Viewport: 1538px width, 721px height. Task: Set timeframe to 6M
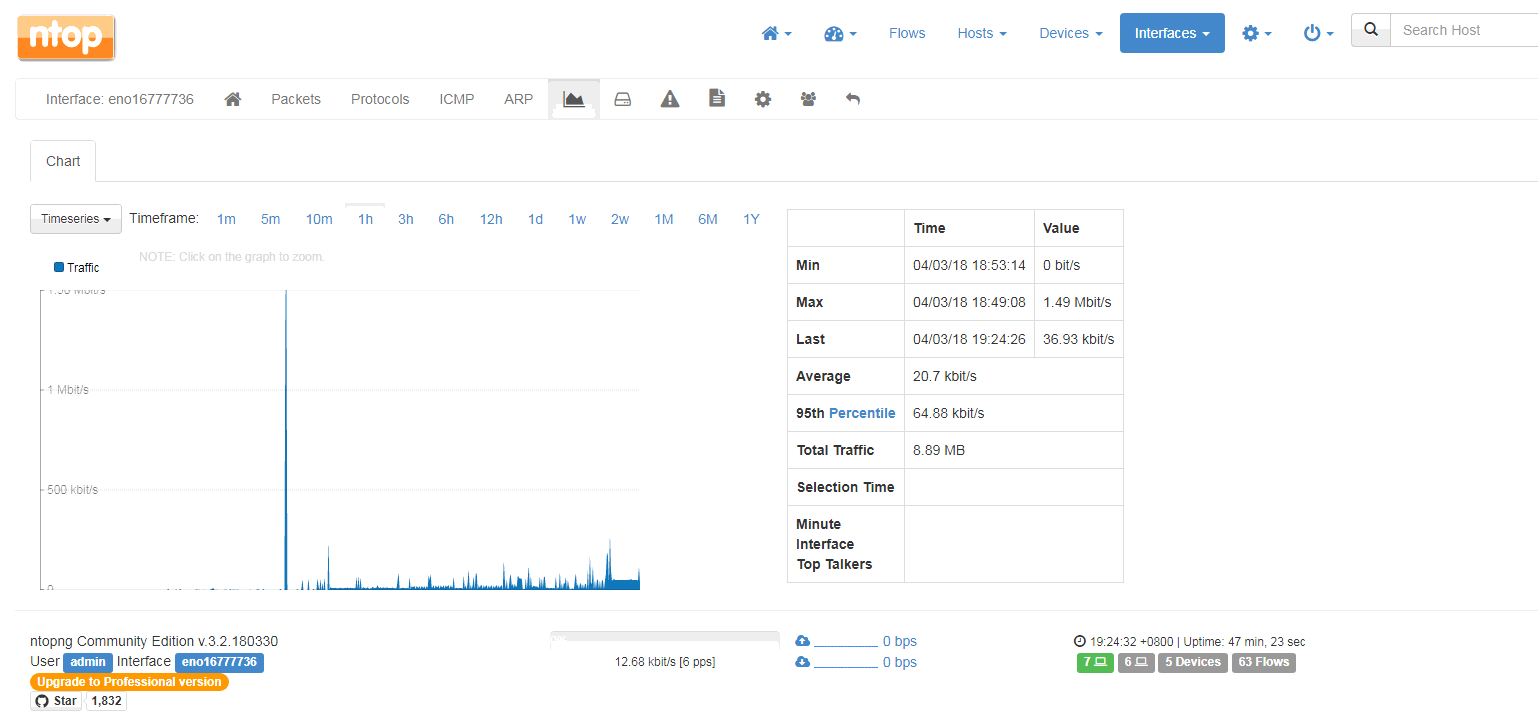pos(708,219)
